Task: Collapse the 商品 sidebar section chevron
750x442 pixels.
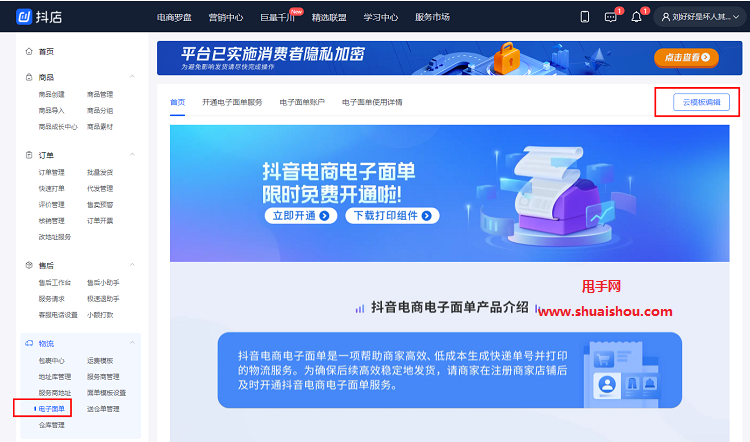Action: click(132, 77)
